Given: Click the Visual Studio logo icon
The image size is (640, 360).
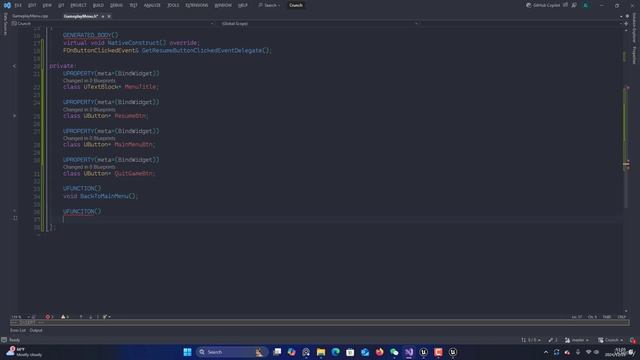Looking at the screenshot, I should [7, 5].
